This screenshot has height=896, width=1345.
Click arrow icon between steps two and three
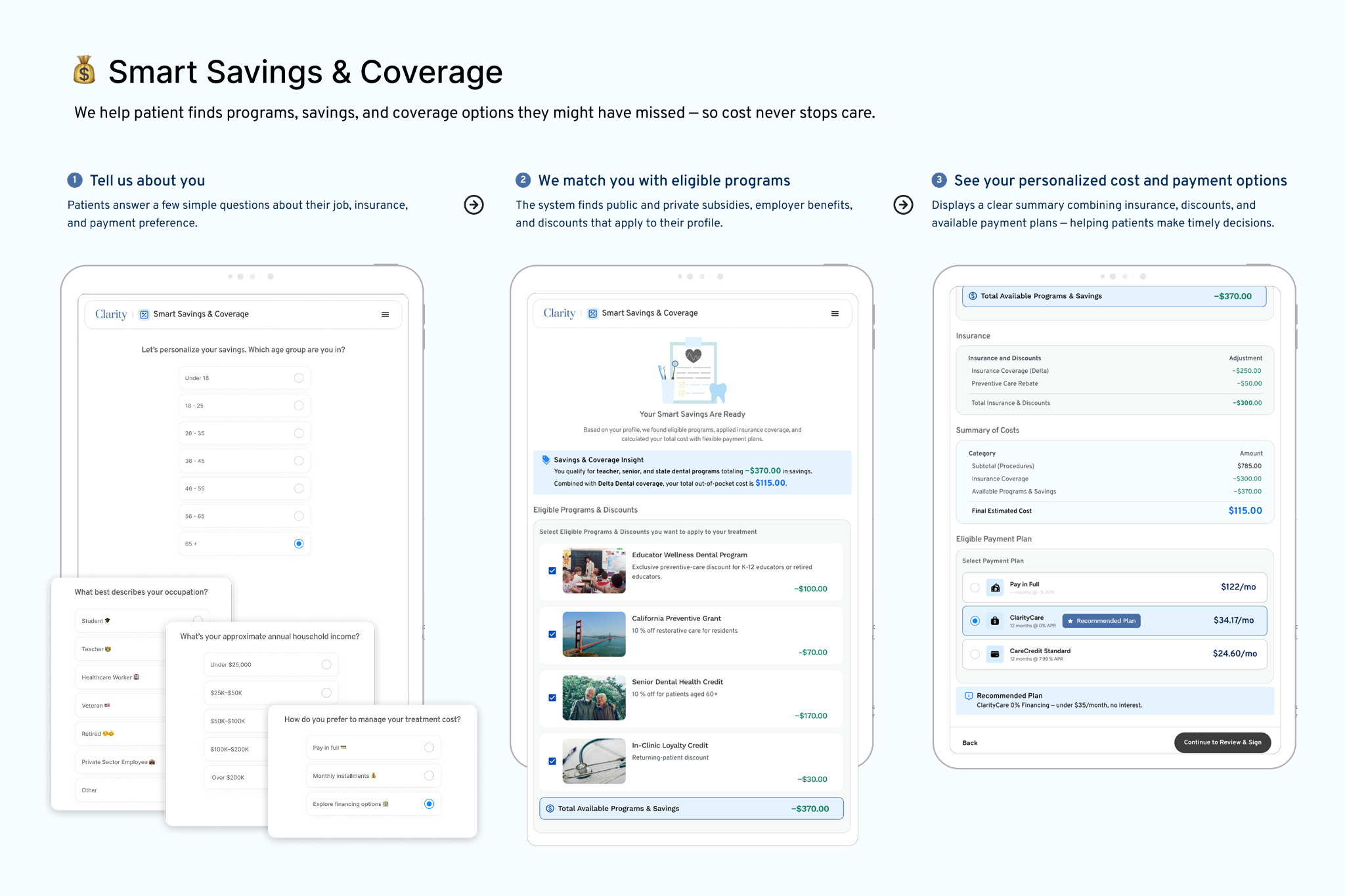[x=903, y=205]
